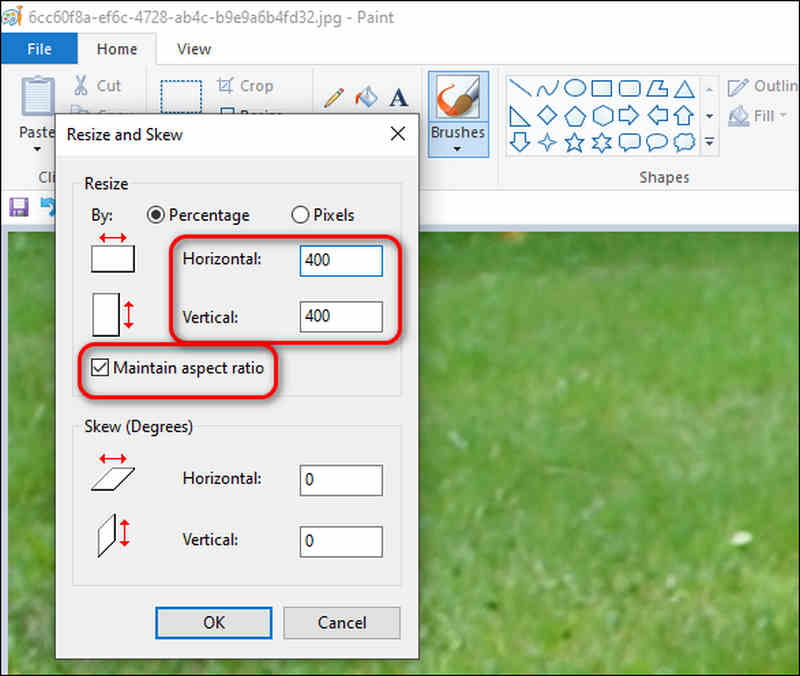800x676 pixels.
Task: Toggle Maintain aspect ratio checkbox
Action: pos(100,367)
